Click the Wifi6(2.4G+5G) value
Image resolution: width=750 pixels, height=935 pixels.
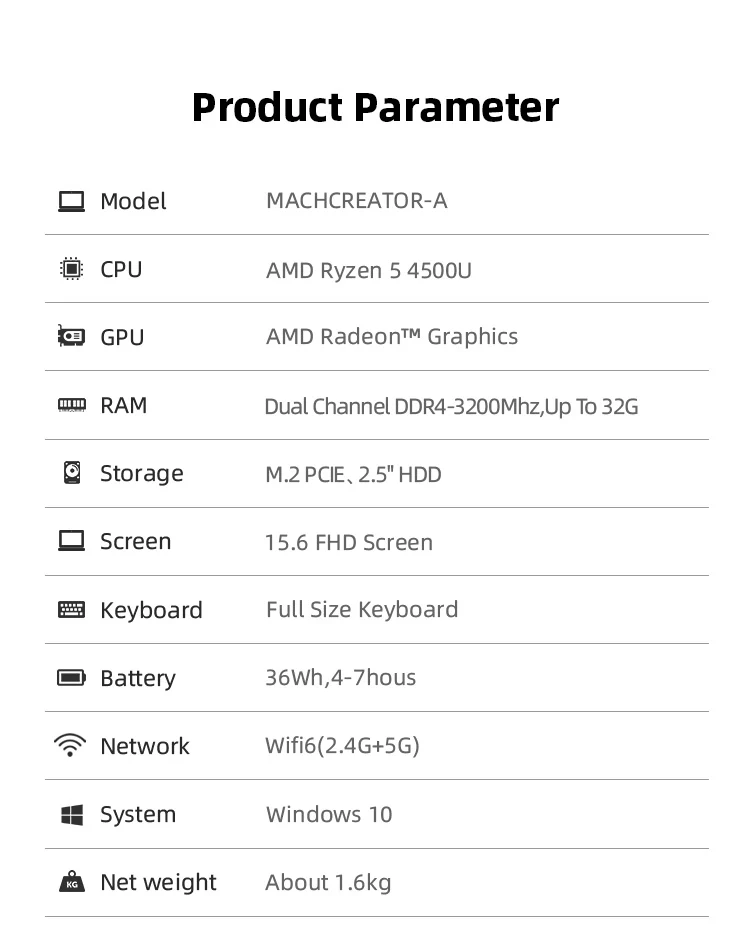[342, 746]
